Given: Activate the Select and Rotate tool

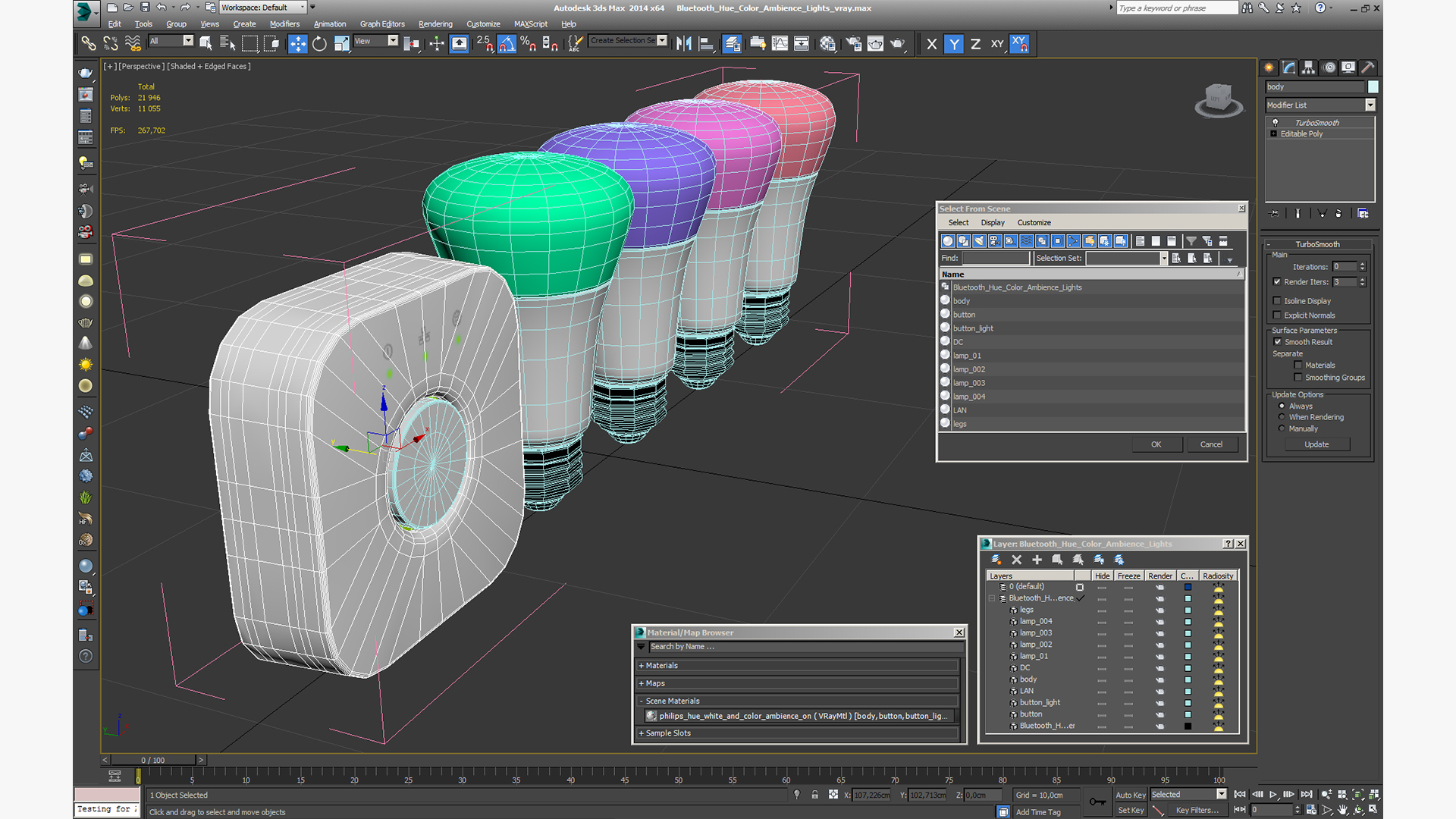Looking at the screenshot, I should [x=319, y=43].
